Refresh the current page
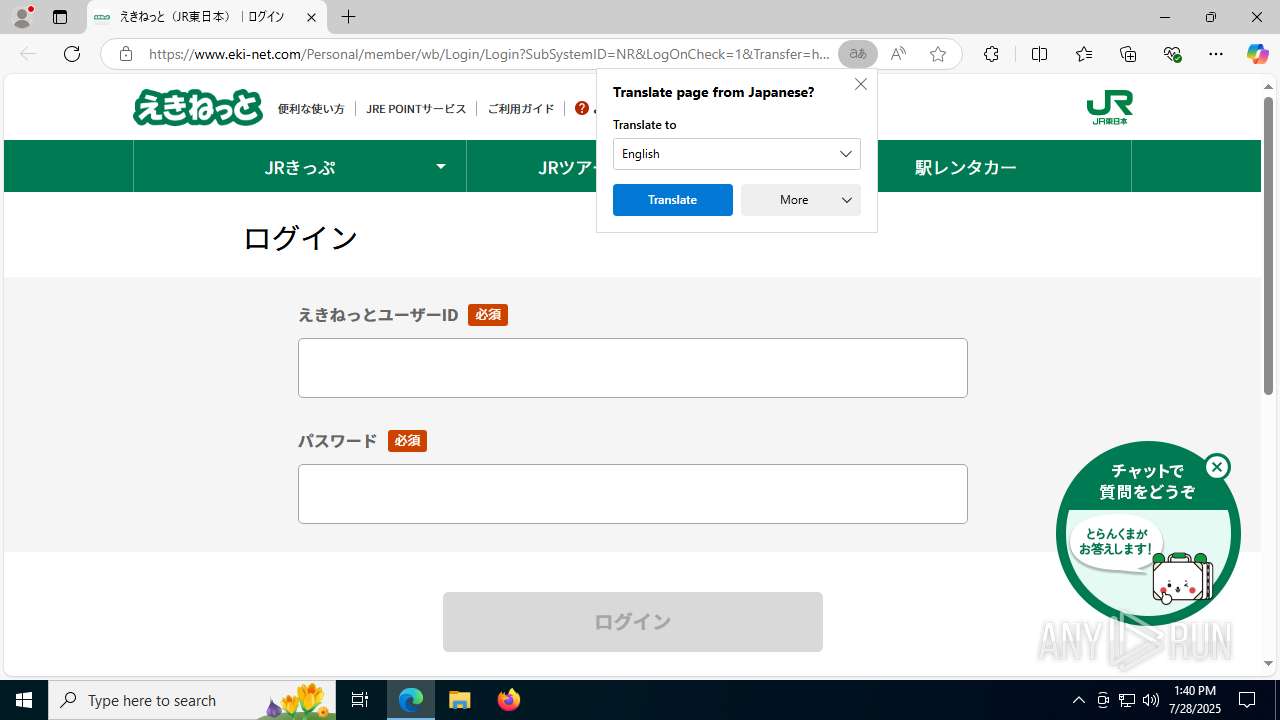Image resolution: width=1280 pixels, height=720 pixels. click(72, 54)
